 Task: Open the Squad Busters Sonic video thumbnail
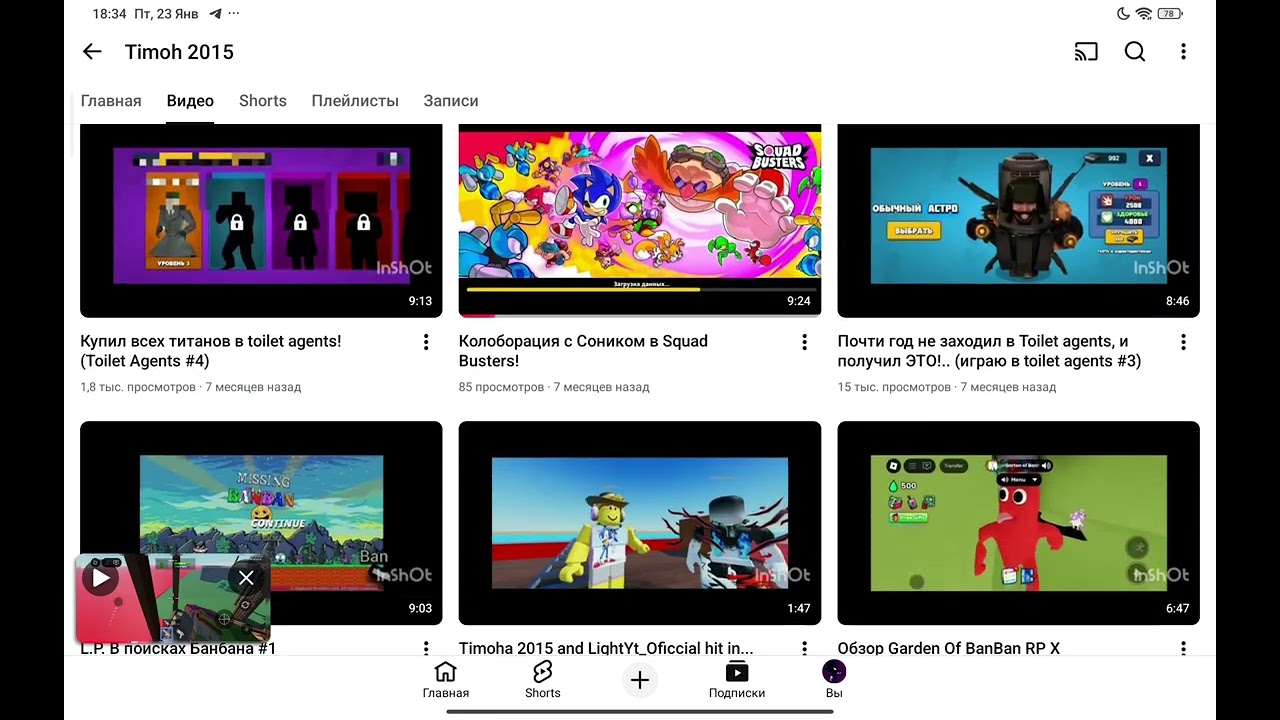point(640,220)
